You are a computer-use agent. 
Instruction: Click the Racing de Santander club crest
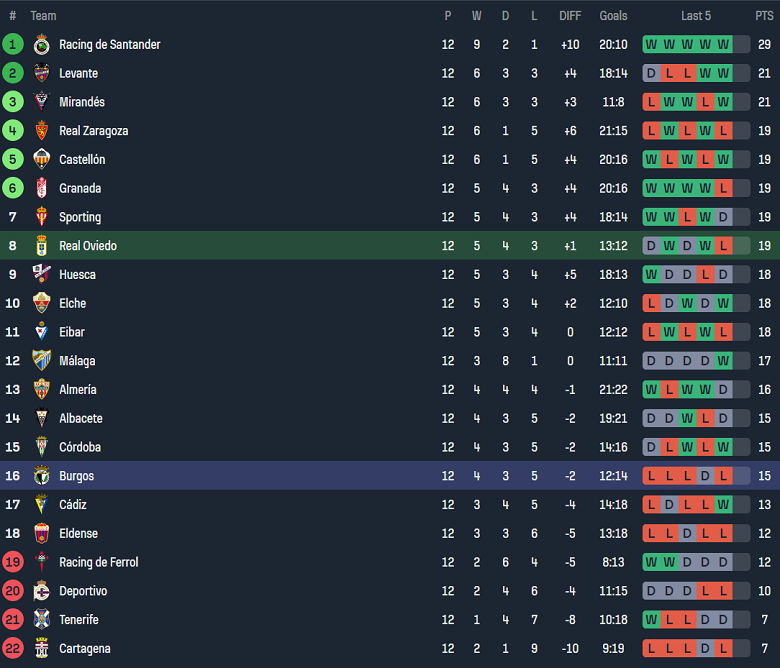(x=42, y=44)
